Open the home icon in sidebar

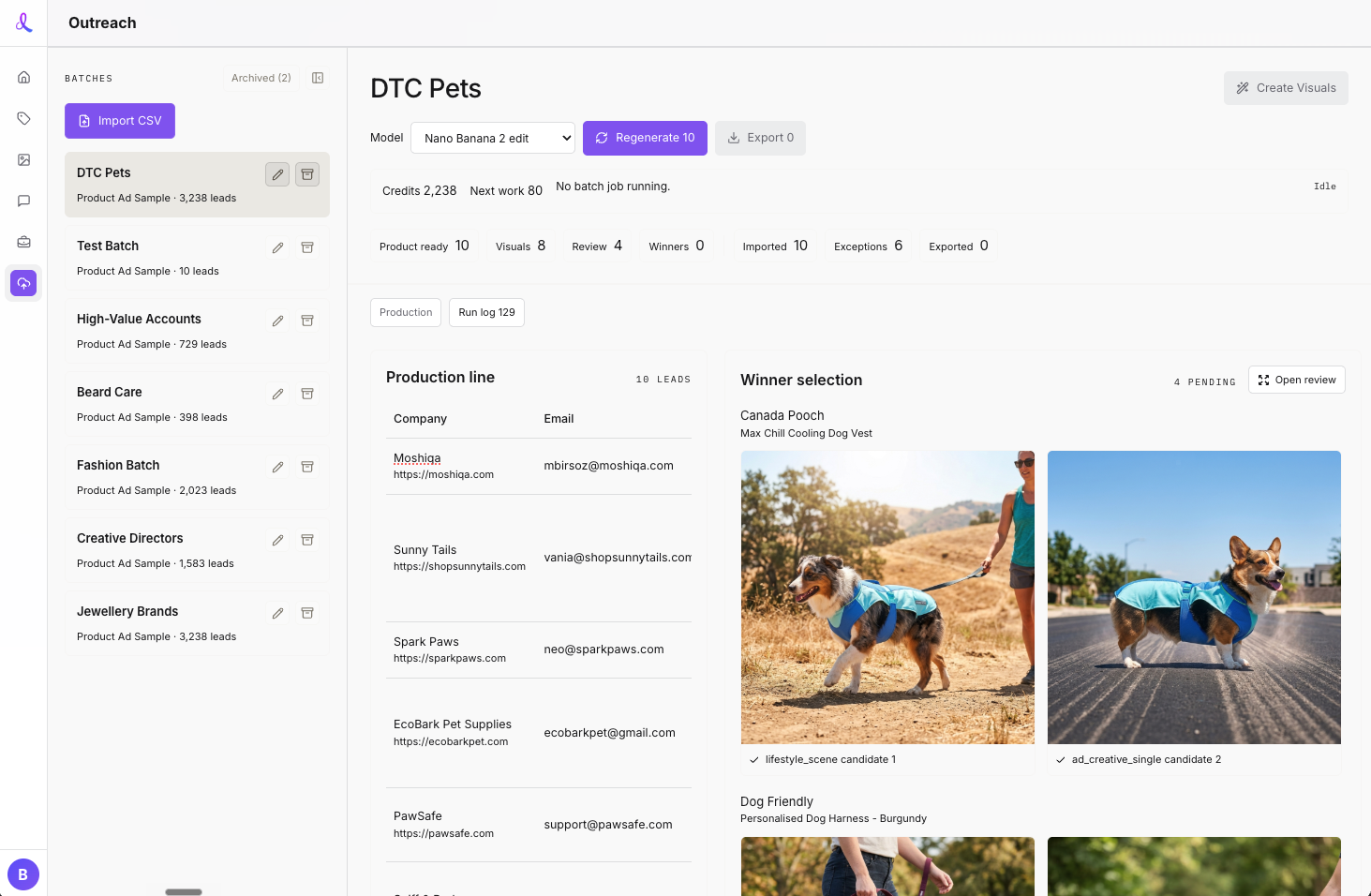23,77
